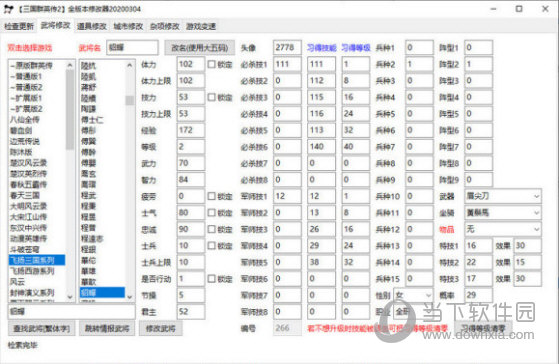Switch to the 检查更新 tab
Screen dimensions: 559x364
click(19, 26)
